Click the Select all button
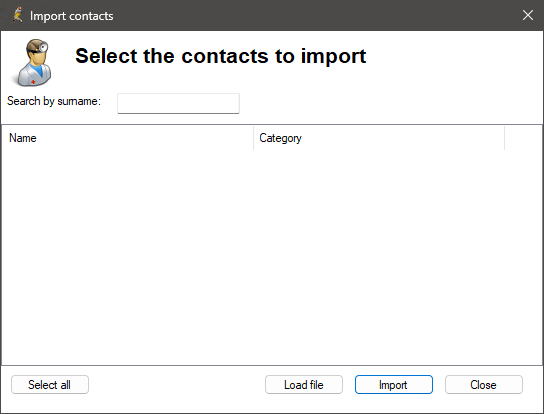The height and width of the screenshot is (414, 544). point(50,385)
